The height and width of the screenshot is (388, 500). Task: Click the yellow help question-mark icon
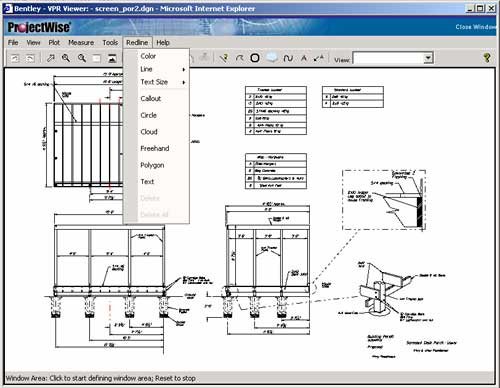coord(487,58)
